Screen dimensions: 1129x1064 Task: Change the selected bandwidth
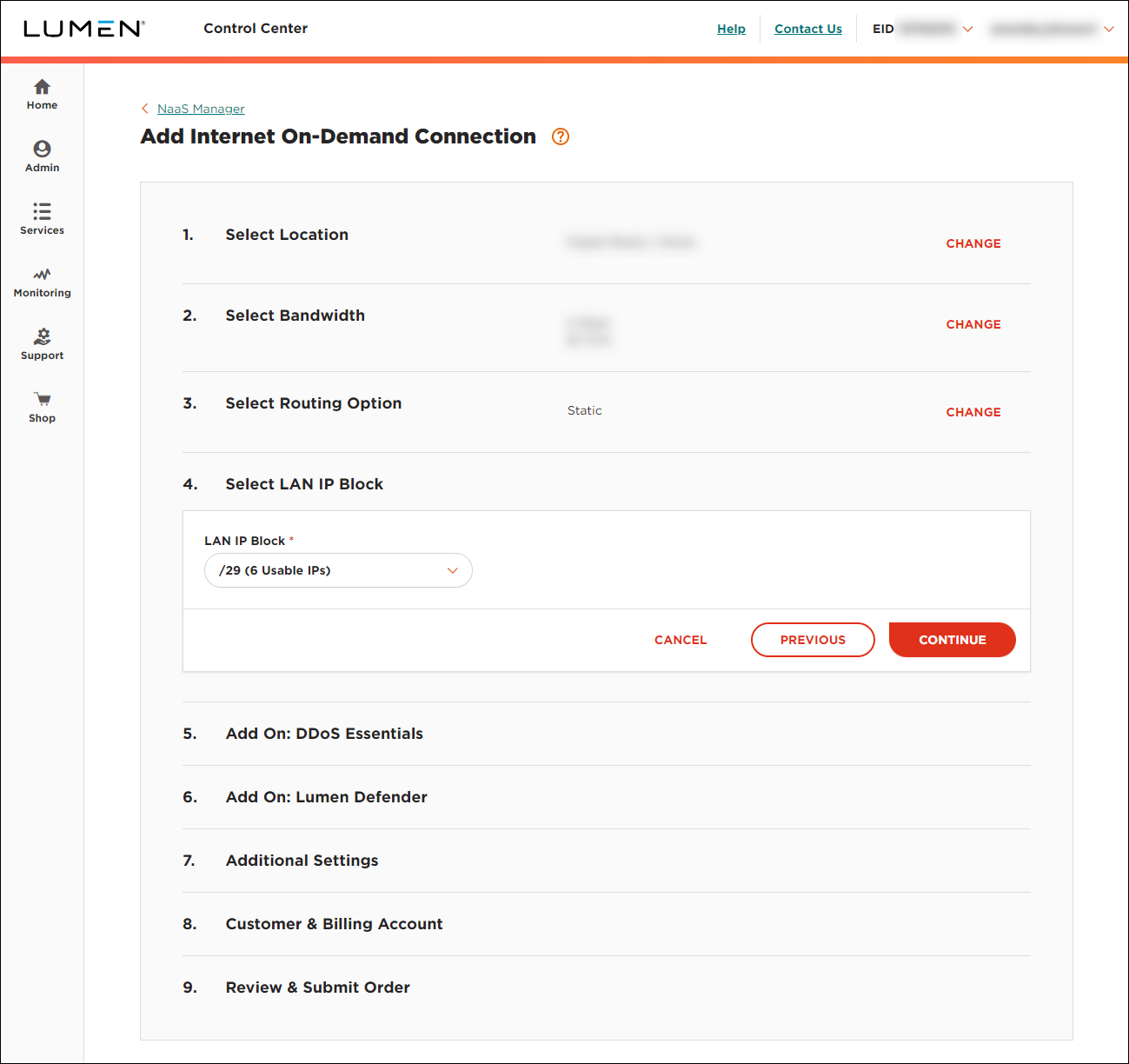(x=973, y=324)
